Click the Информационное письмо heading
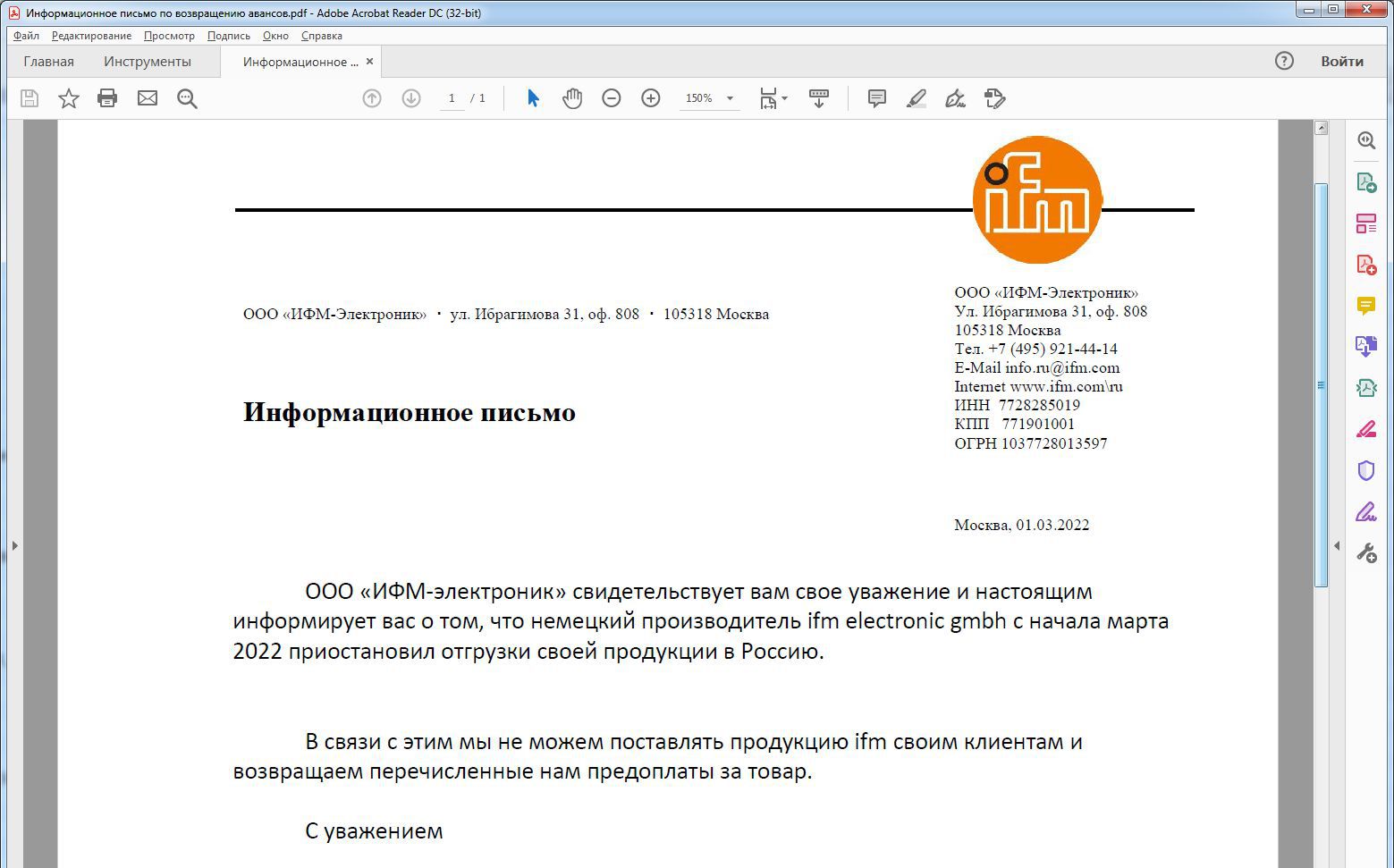The image size is (1394, 868). pos(410,412)
